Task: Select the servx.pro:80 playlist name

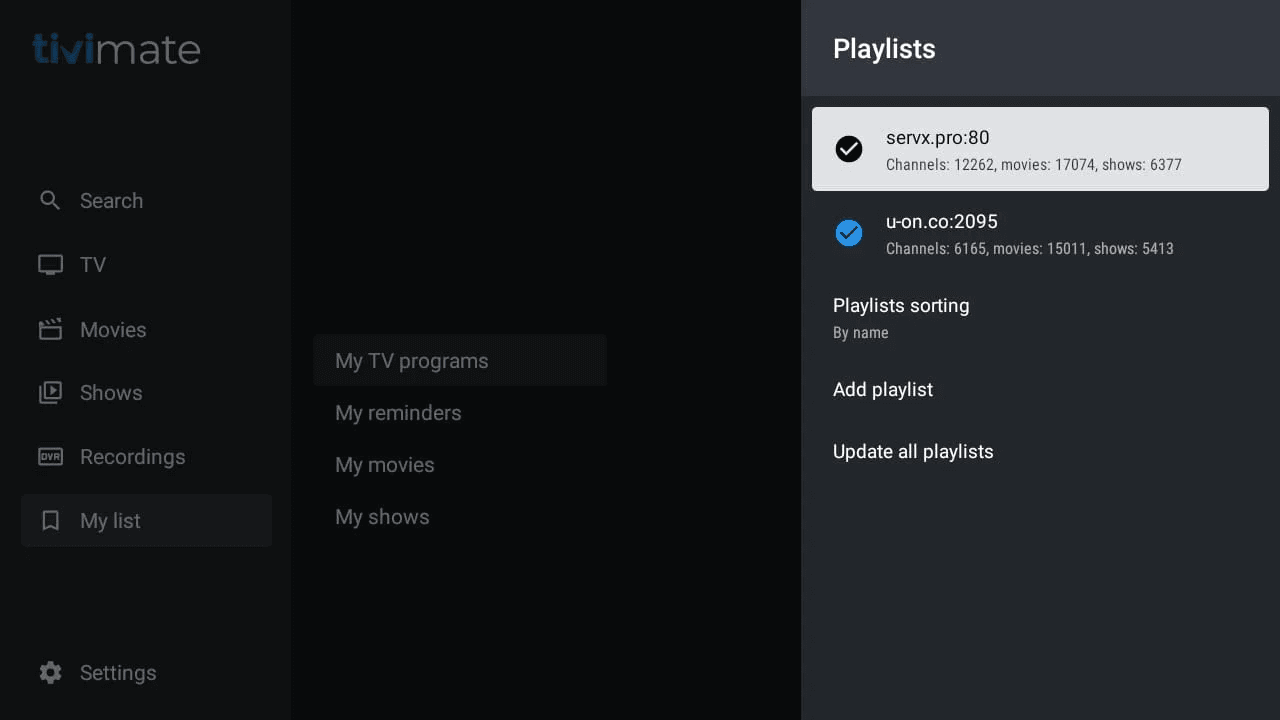Action: point(938,138)
